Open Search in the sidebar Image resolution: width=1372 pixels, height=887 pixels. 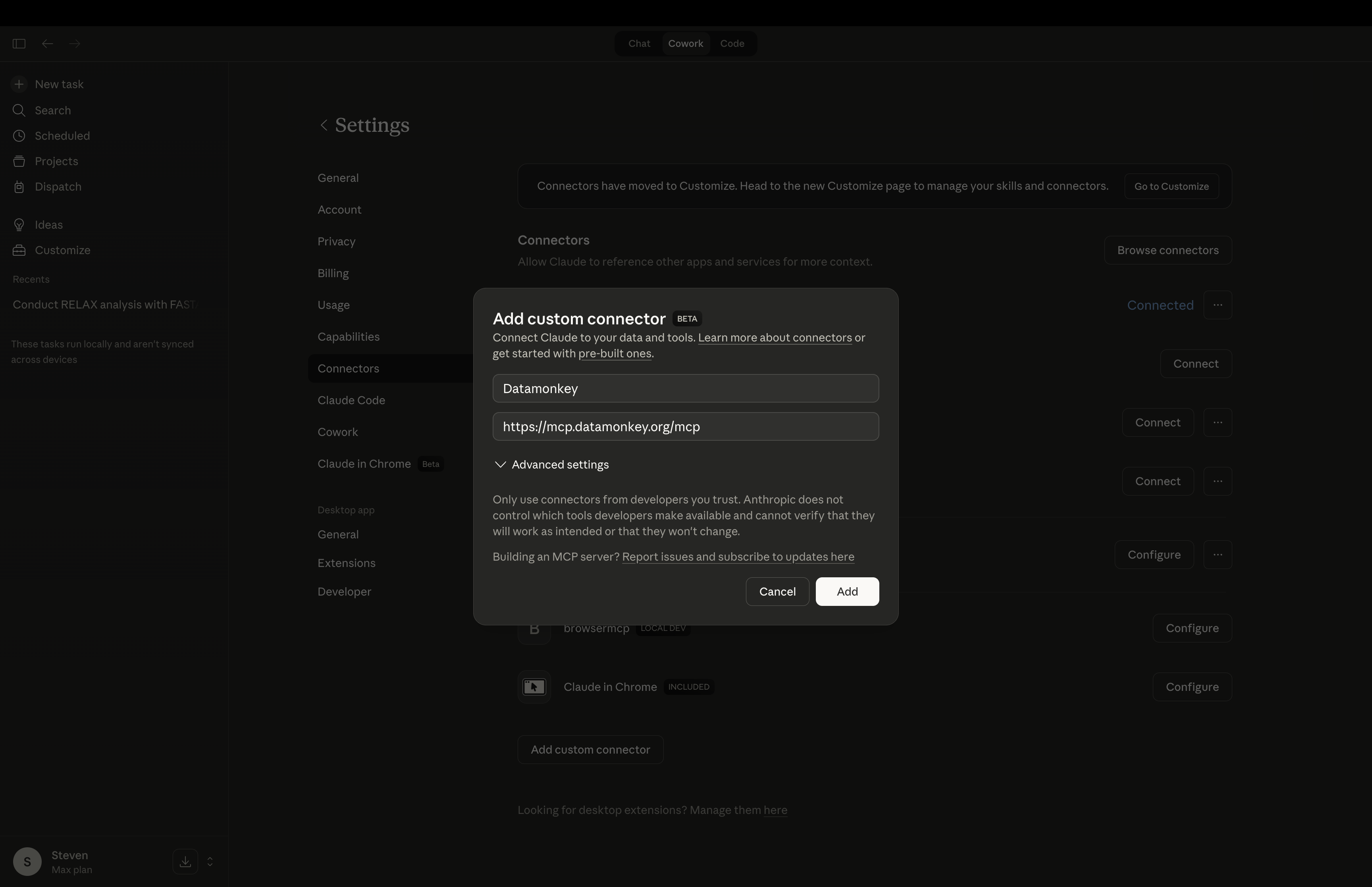click(52, 110)
